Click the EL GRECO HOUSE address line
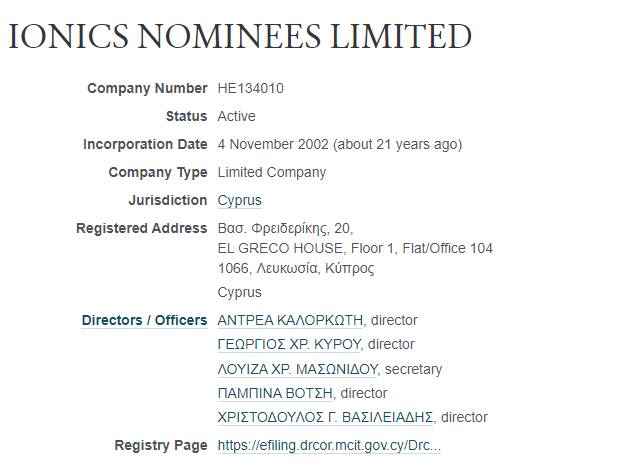638x469 pixels. point(355,248)
